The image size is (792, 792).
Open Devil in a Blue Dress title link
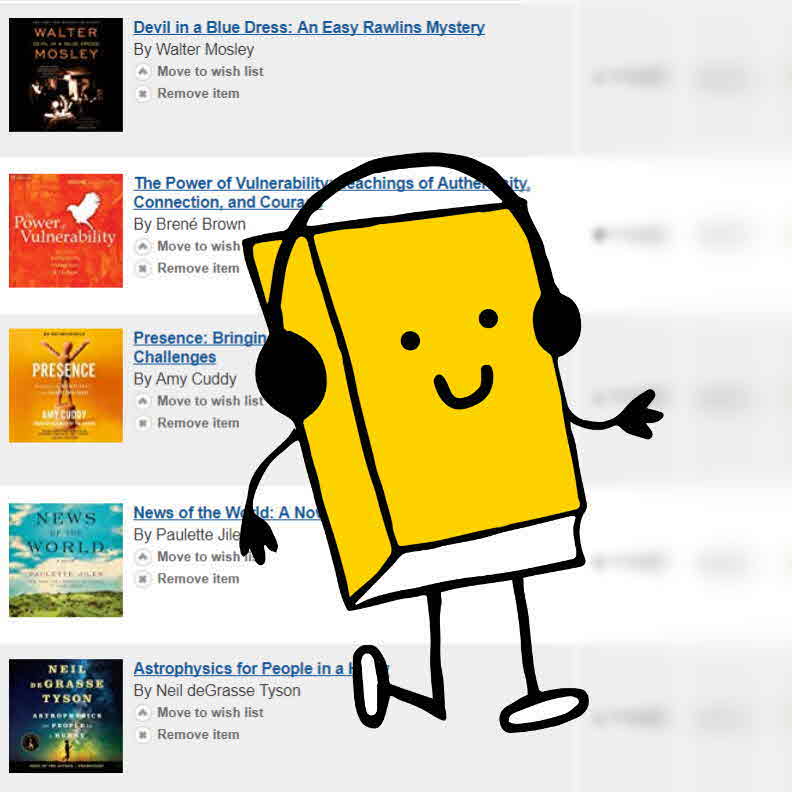pos(309,27)
